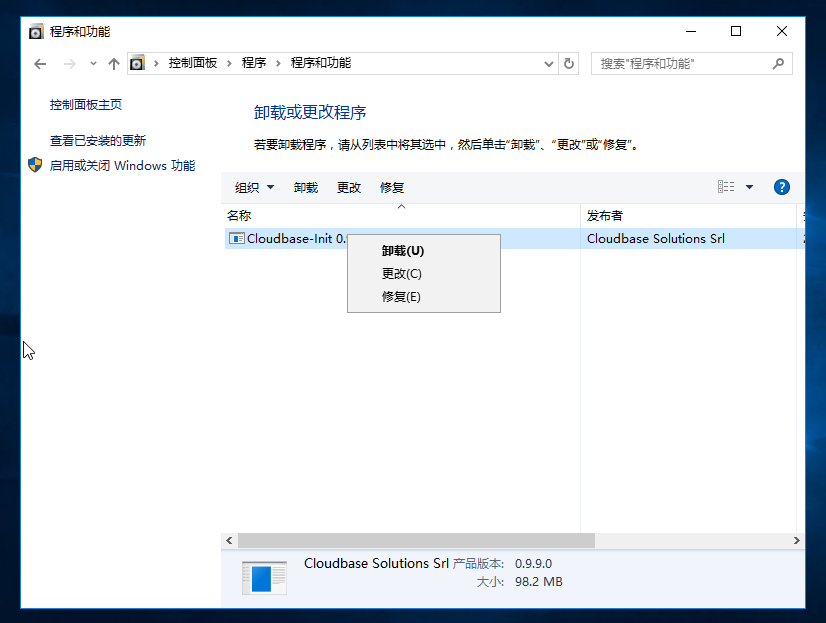Open 启用或关闭 Windows 功能 link

pyautogui.click(x=122, y=165)
